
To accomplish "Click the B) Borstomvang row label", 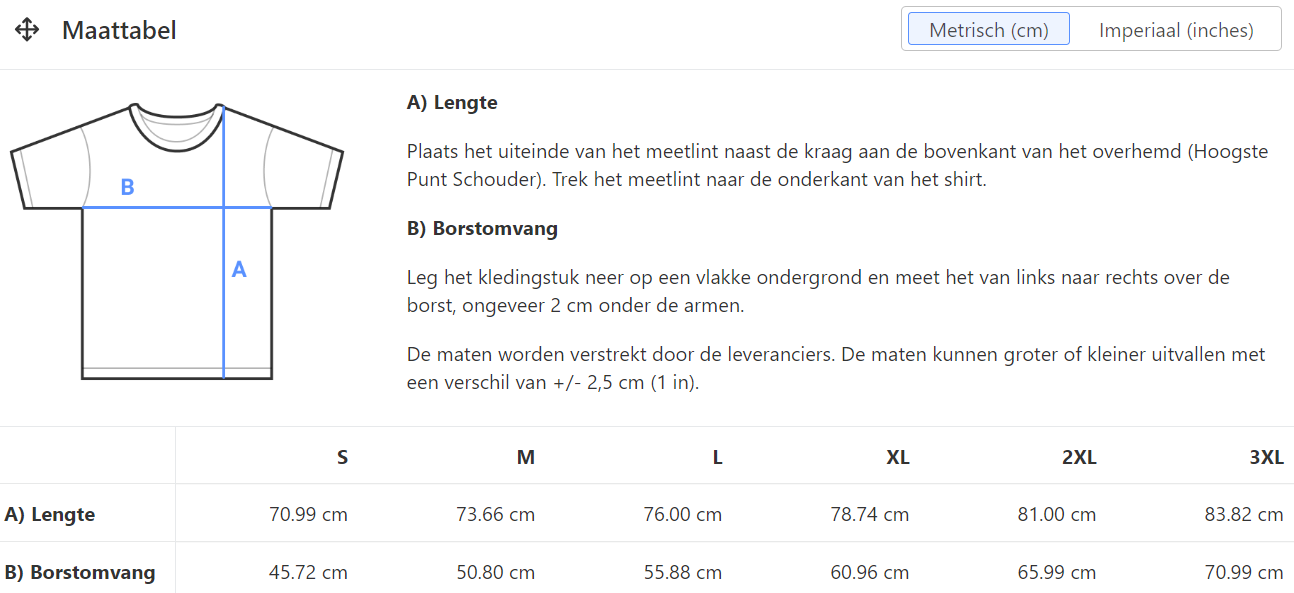I will coord(80,573).
